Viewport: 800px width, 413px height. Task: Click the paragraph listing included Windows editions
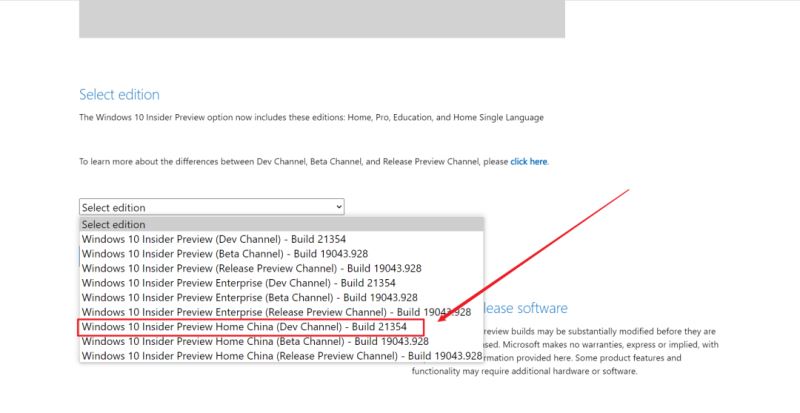pyautogui.click(x=311, y=118)
